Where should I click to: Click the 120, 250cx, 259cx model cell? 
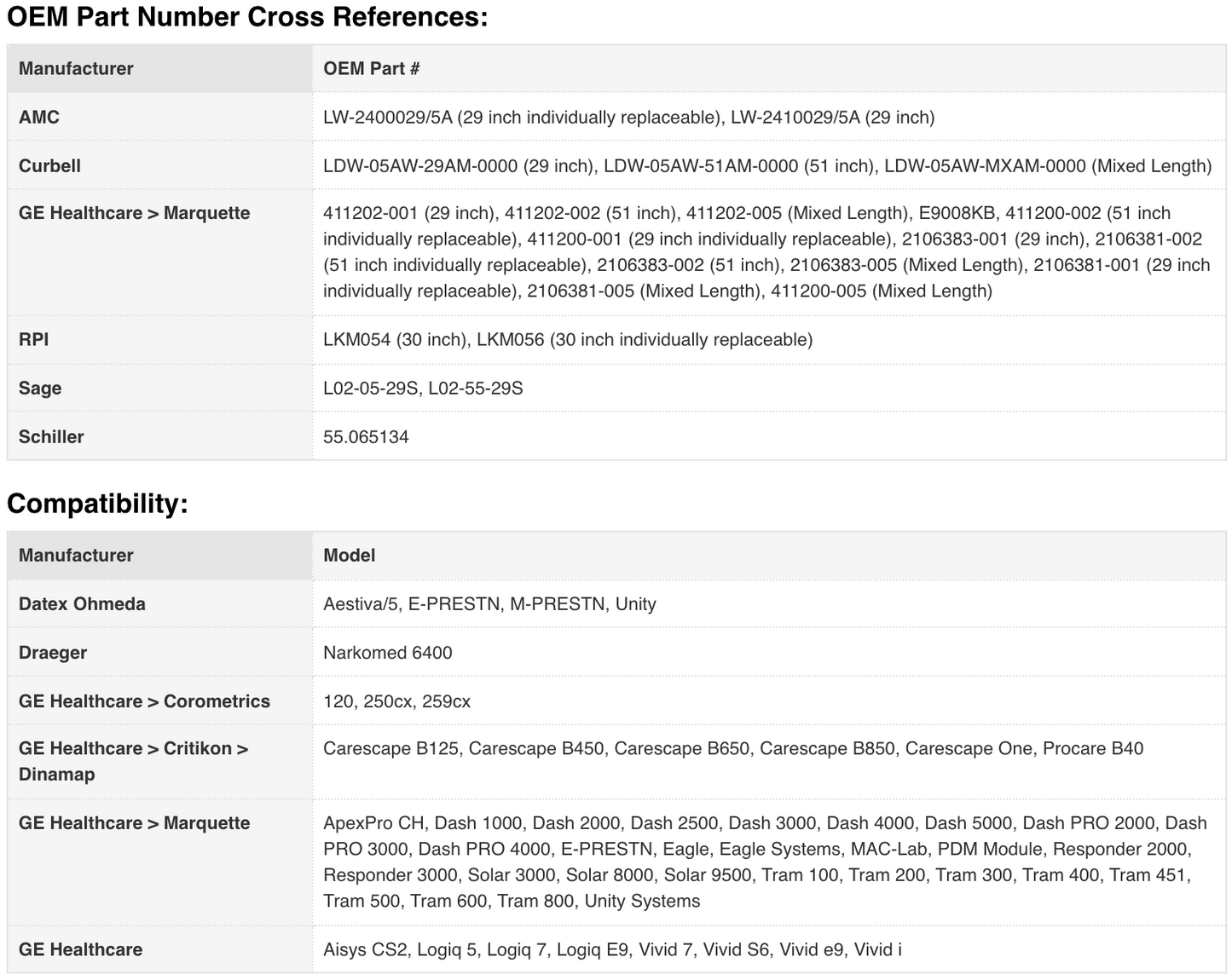[x=769, y=700]
